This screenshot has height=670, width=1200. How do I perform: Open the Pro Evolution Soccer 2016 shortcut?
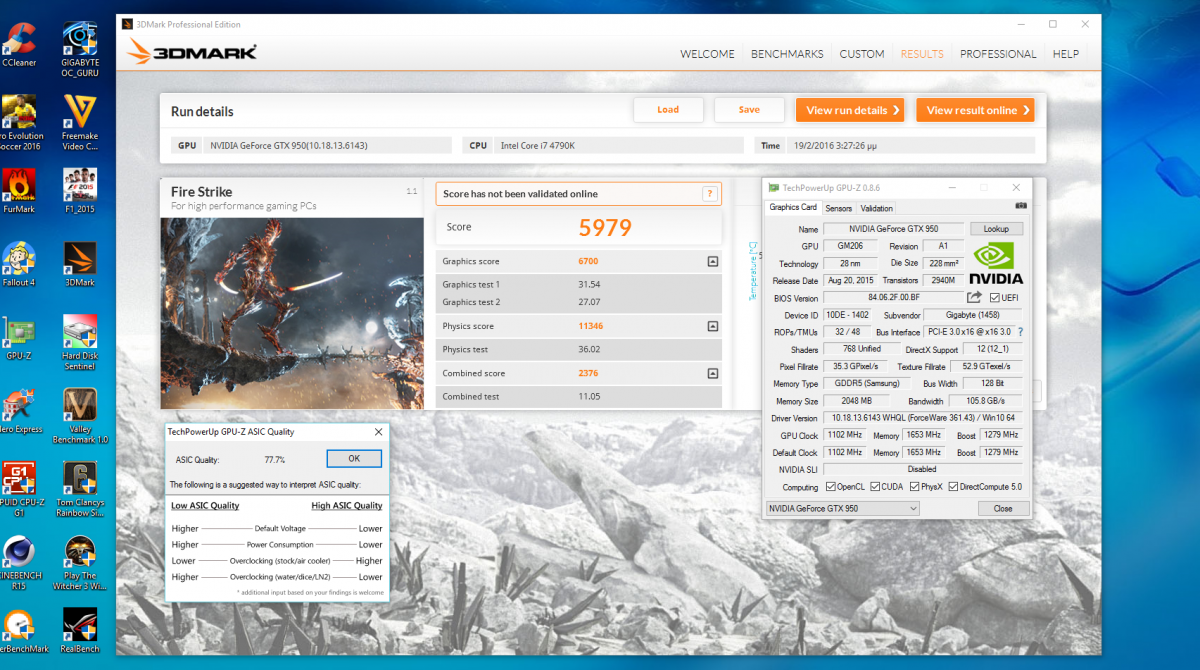[x=19, y=123]
